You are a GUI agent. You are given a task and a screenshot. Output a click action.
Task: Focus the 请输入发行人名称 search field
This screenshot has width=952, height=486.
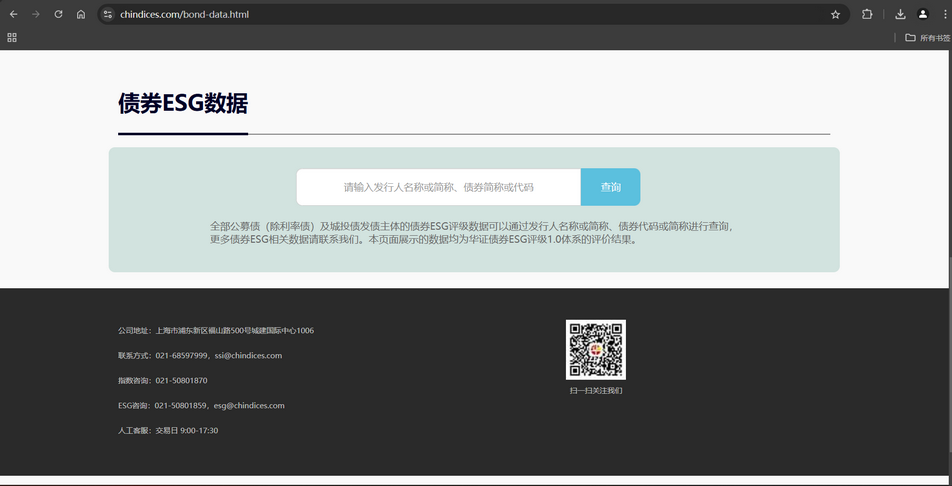coord(438,187)
